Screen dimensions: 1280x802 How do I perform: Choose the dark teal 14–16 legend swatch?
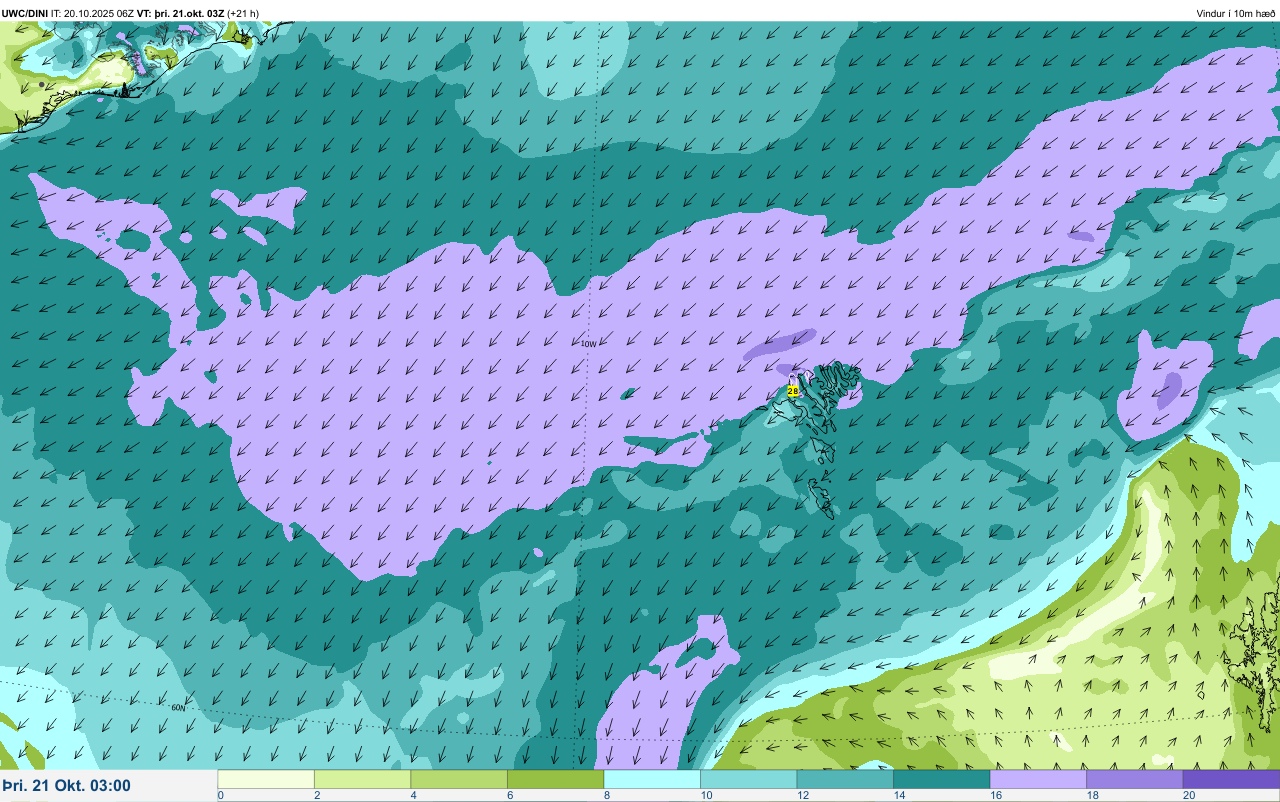click(941, 779)
